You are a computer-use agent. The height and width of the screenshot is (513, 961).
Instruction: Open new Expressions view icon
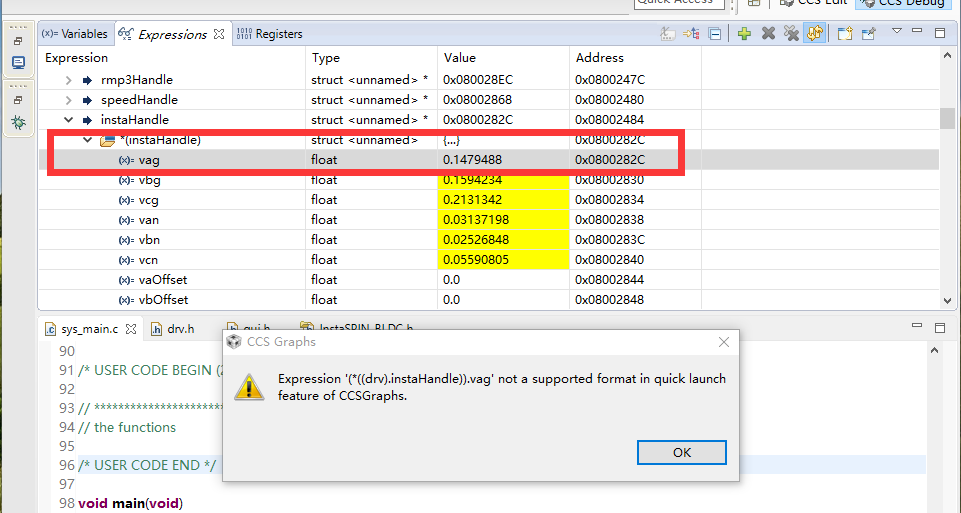845,34
